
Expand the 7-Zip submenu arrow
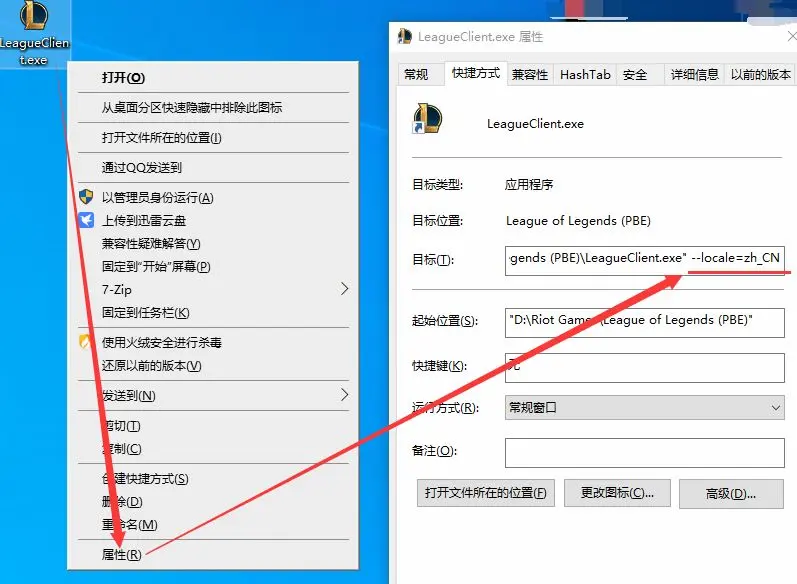pos(345,289)
